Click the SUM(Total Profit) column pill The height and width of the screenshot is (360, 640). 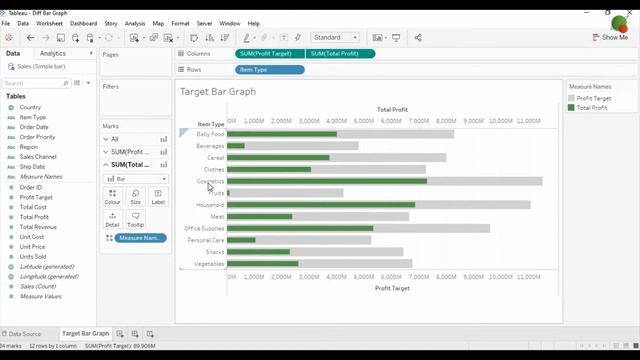point(340,53)
